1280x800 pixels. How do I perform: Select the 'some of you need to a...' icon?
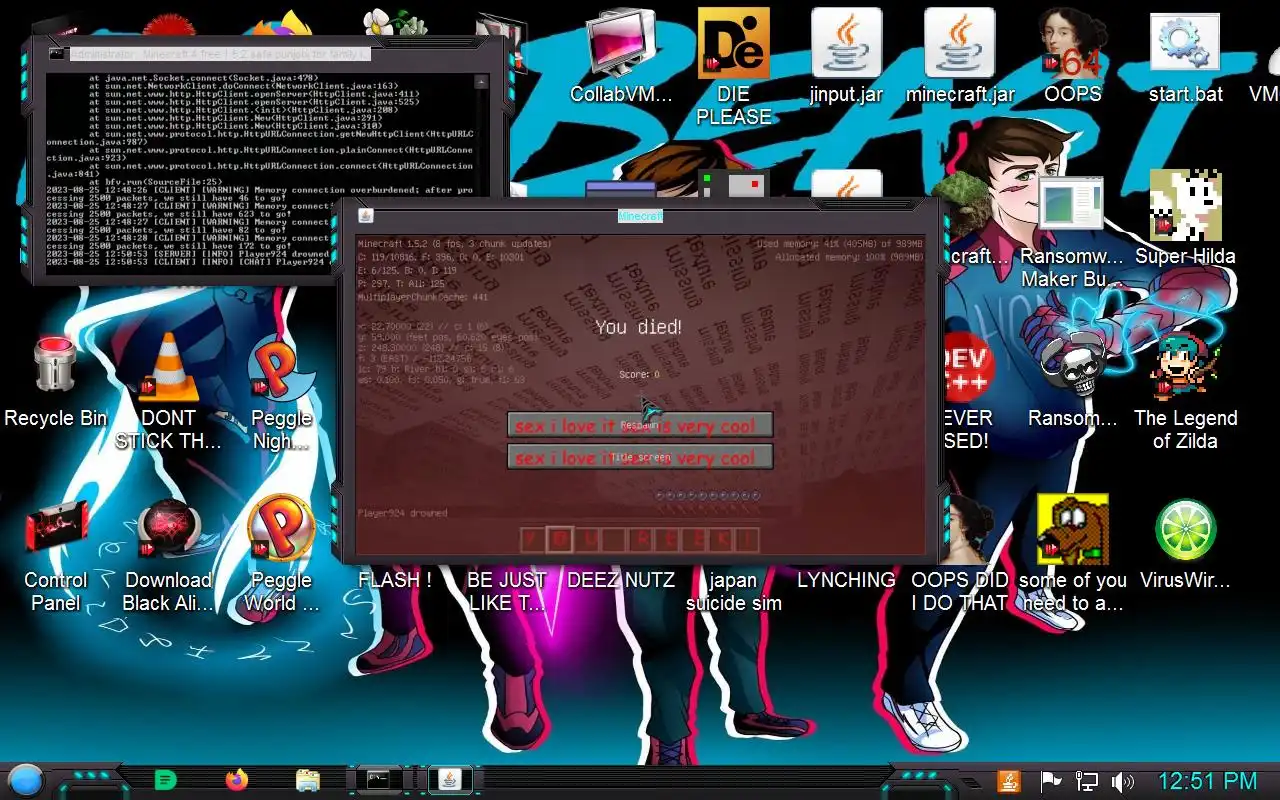click(x=1073, y=553)
